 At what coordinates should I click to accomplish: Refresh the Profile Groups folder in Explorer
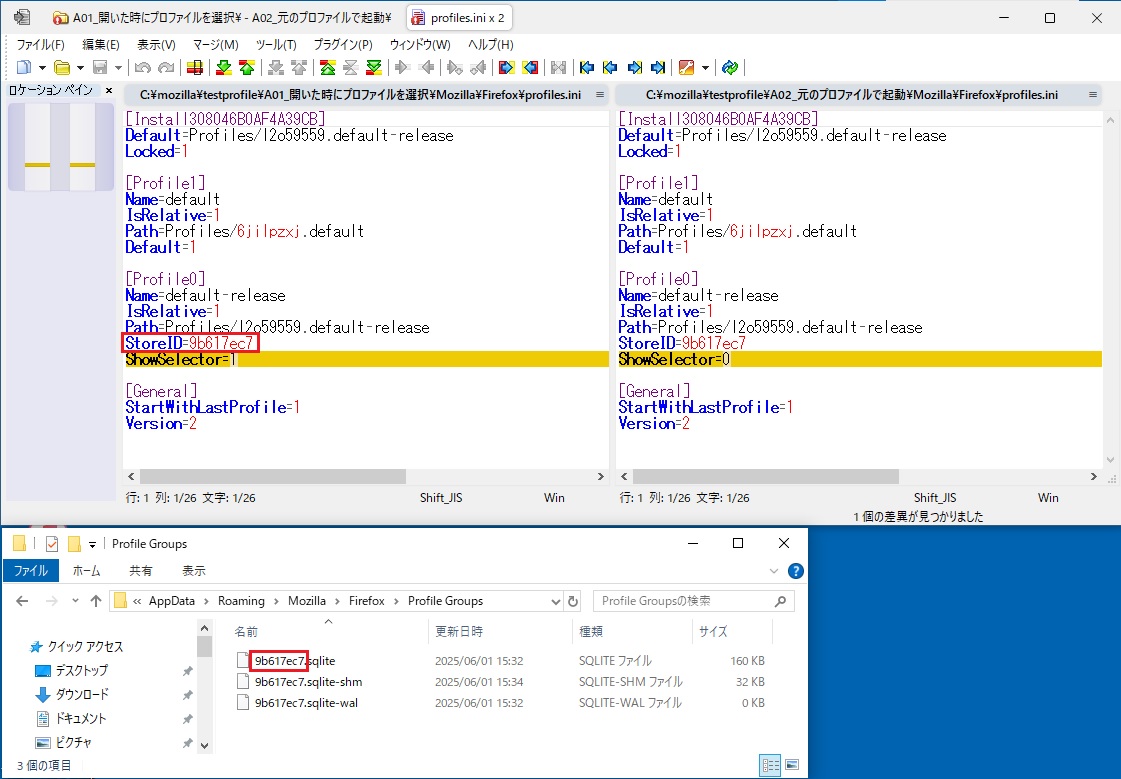click(x=573, y=601)
